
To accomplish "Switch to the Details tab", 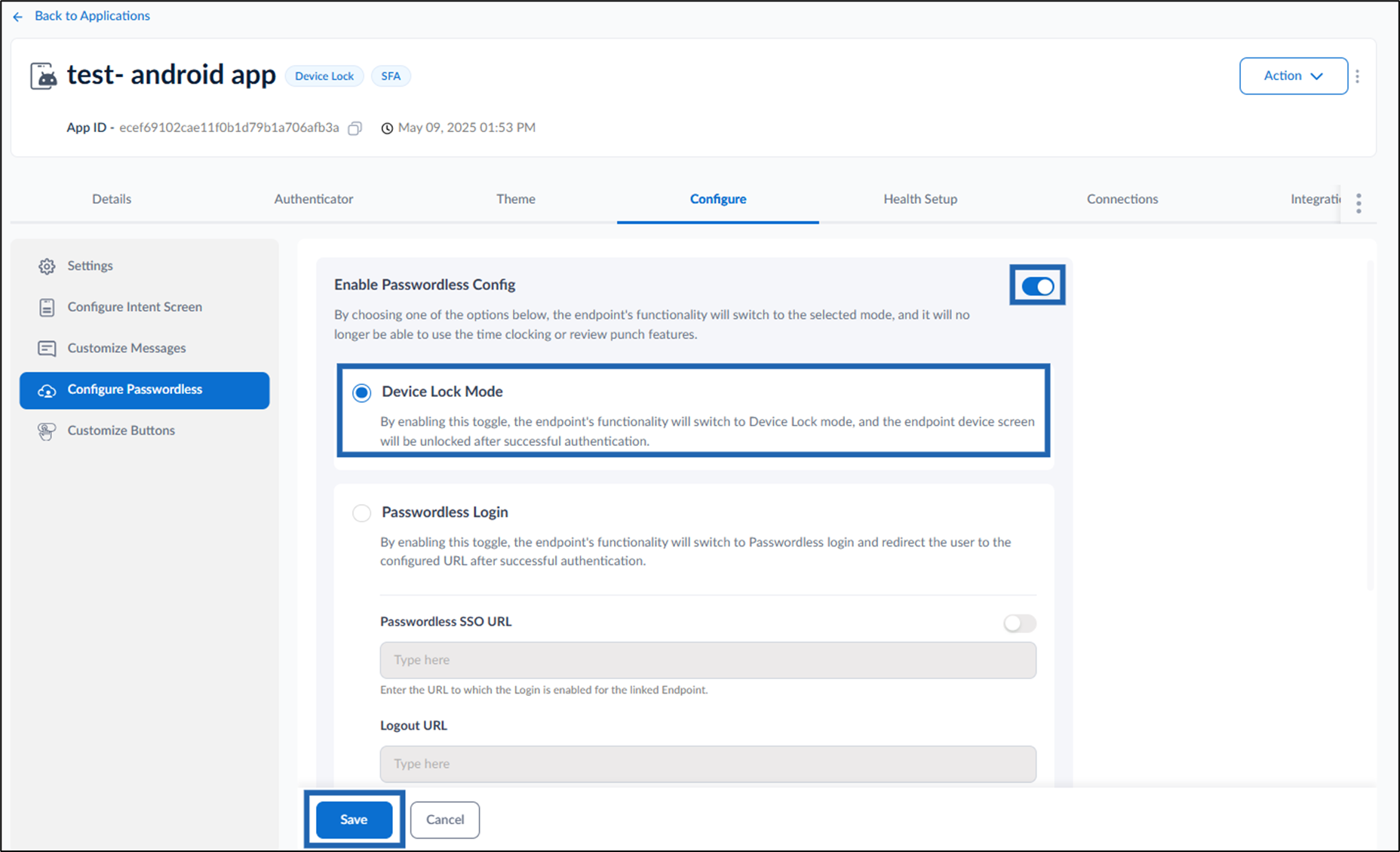I will click(x=112, y=199).
